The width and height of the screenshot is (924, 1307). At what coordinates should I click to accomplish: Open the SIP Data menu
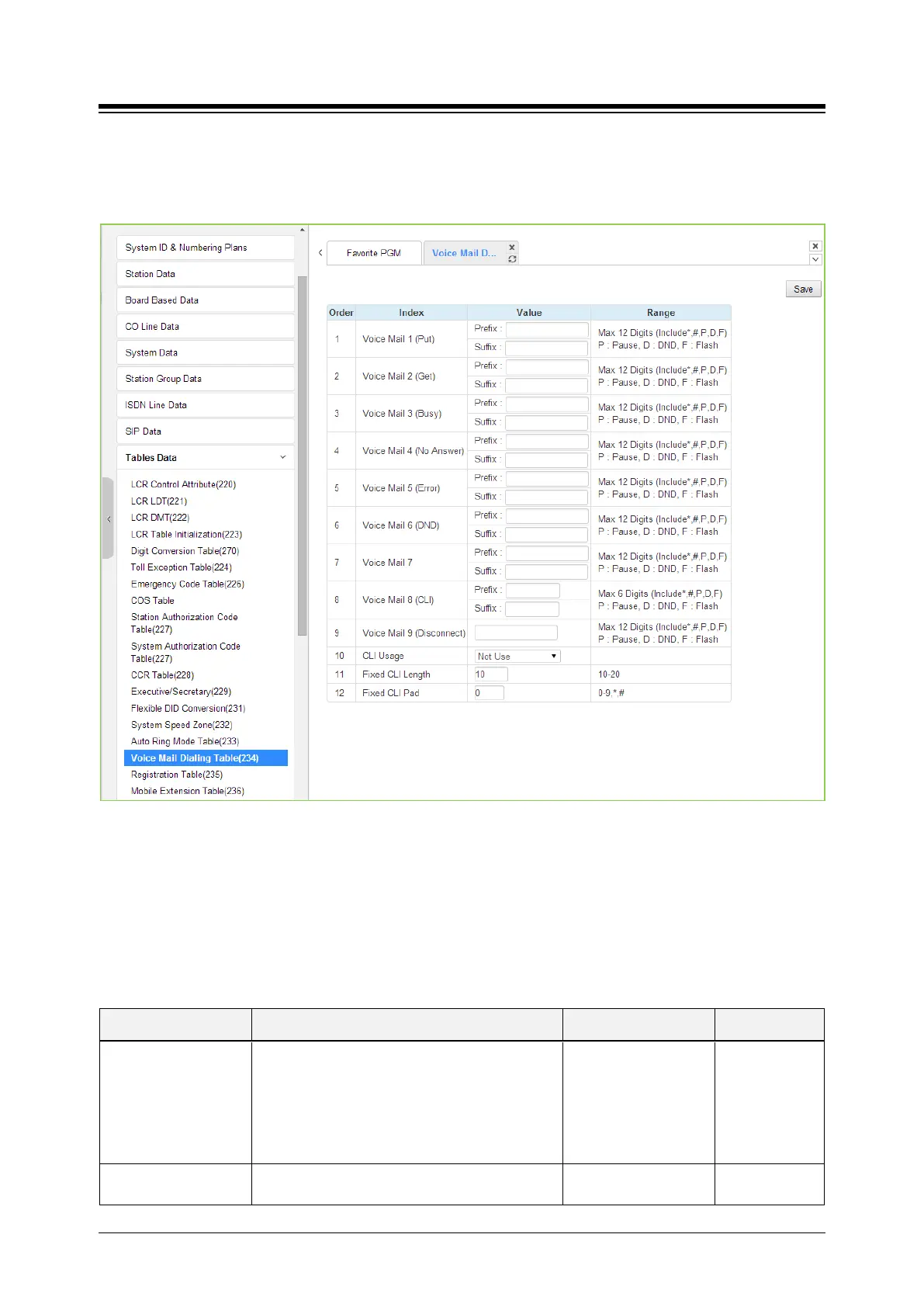206,432
